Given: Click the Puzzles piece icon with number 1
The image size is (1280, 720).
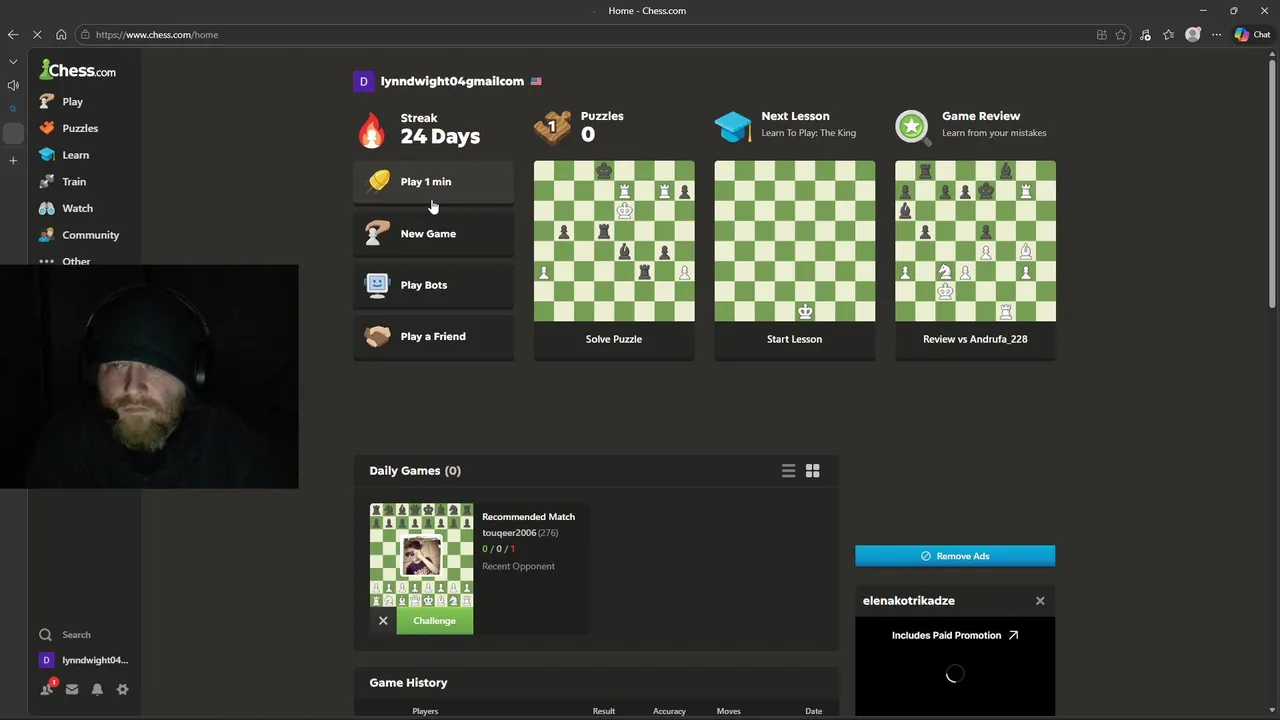Looking at the screenshot, I should tap(552, 127).
